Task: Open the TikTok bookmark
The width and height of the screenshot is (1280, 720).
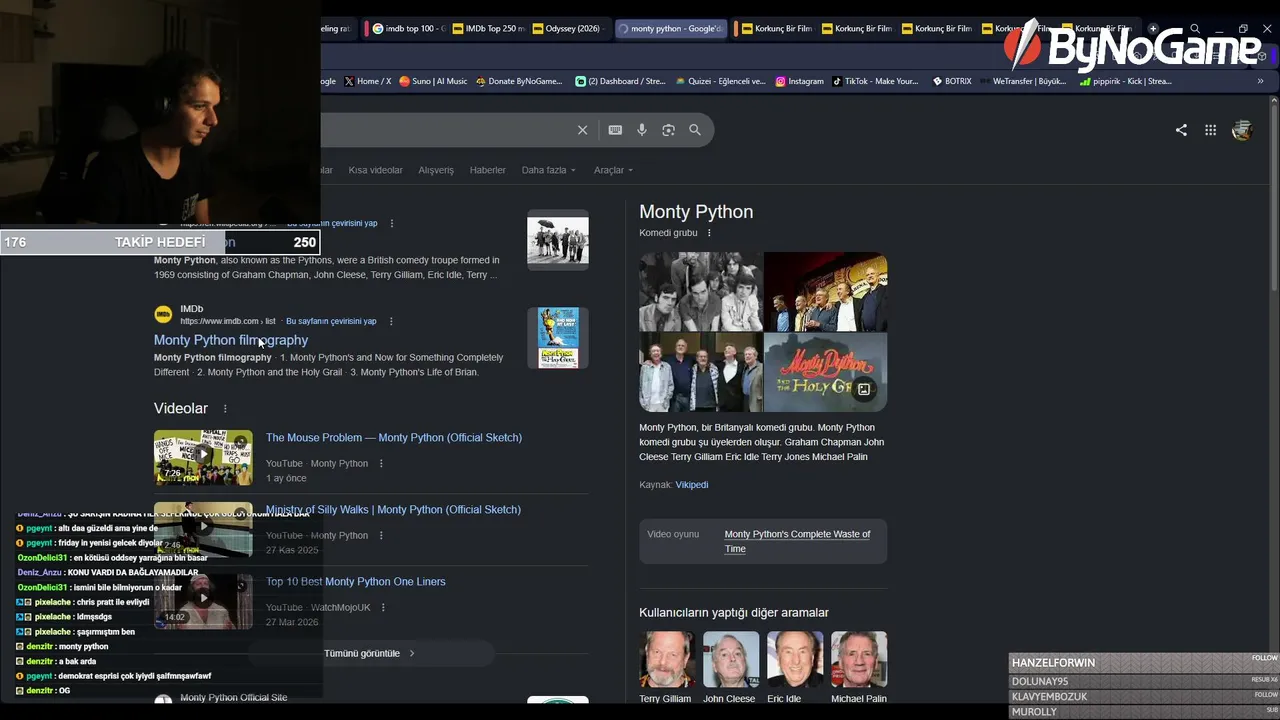Action: click(x=876, y=81)
